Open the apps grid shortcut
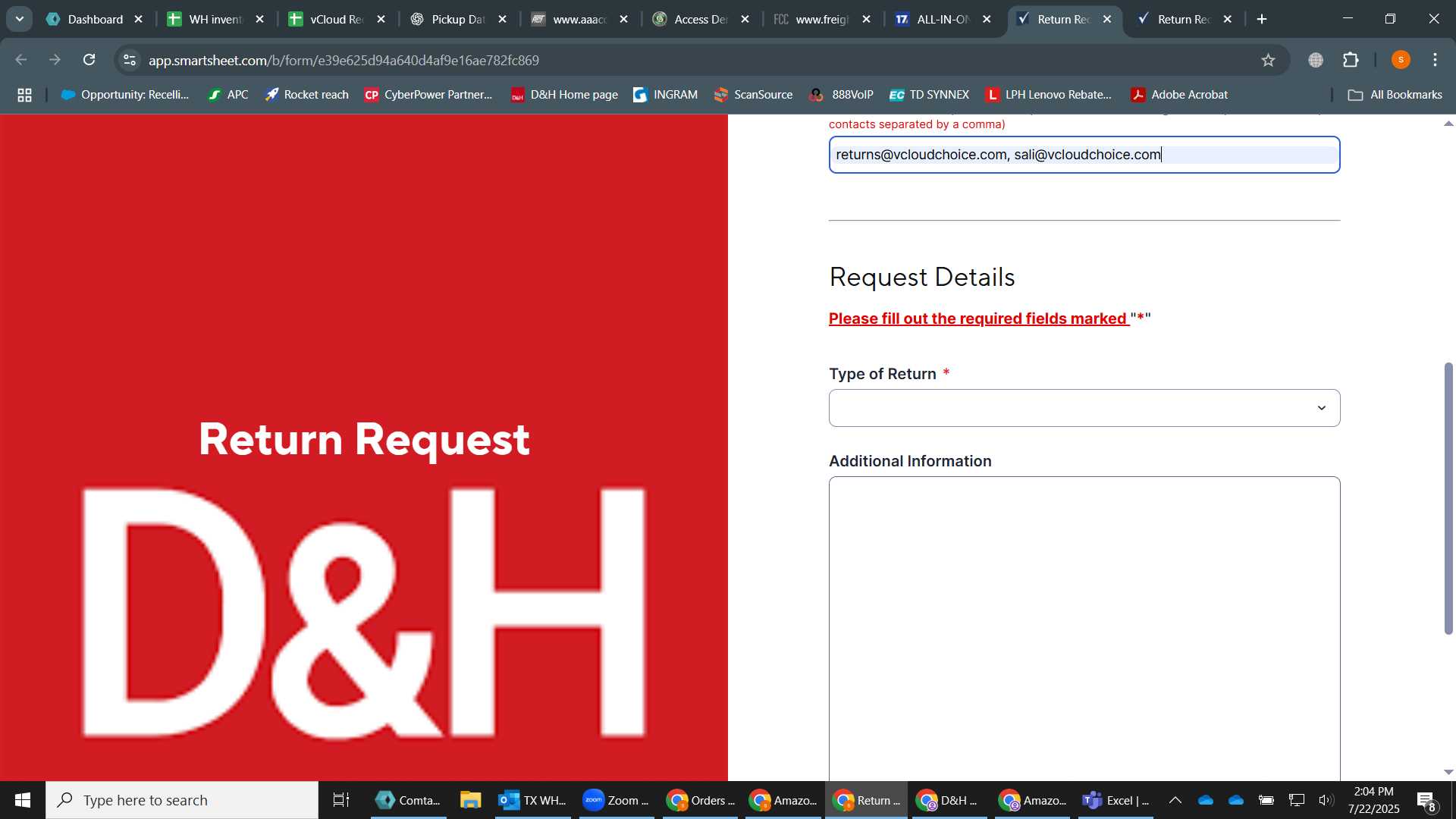 coord(24,95)
